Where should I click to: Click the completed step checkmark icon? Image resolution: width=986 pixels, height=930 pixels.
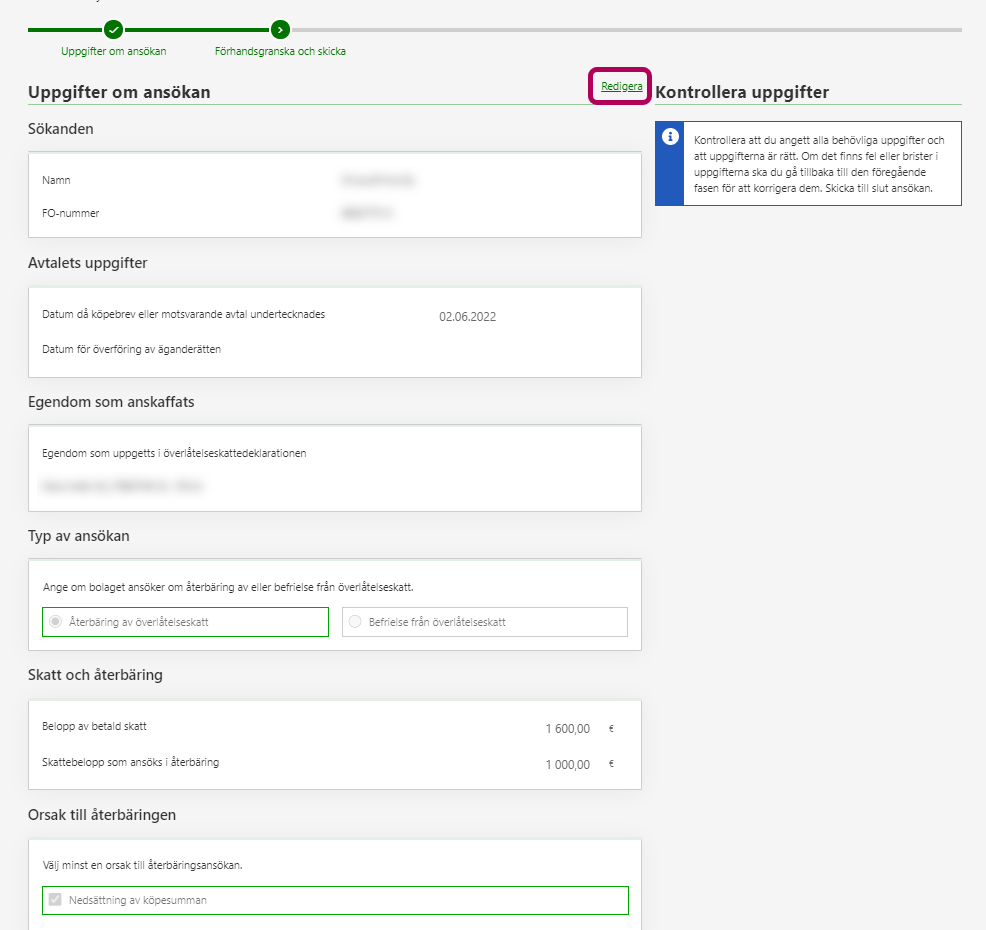click(114, 30)
